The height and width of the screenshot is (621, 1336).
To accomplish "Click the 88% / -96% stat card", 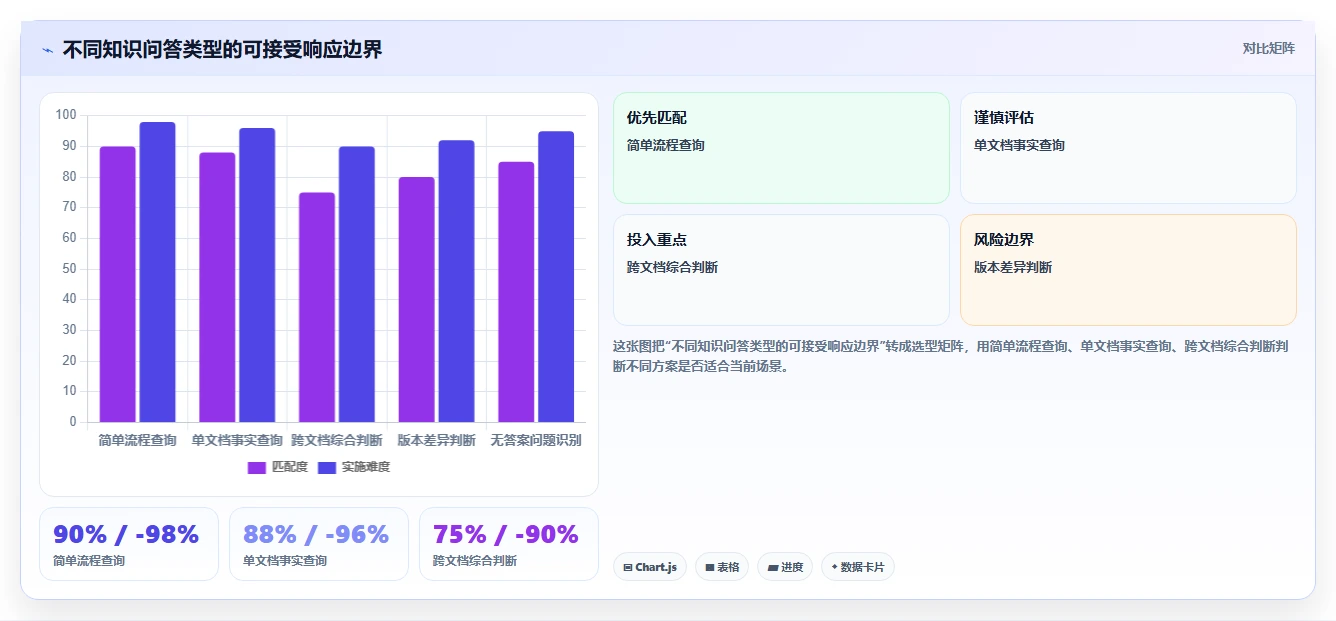I will coord(319,544).
